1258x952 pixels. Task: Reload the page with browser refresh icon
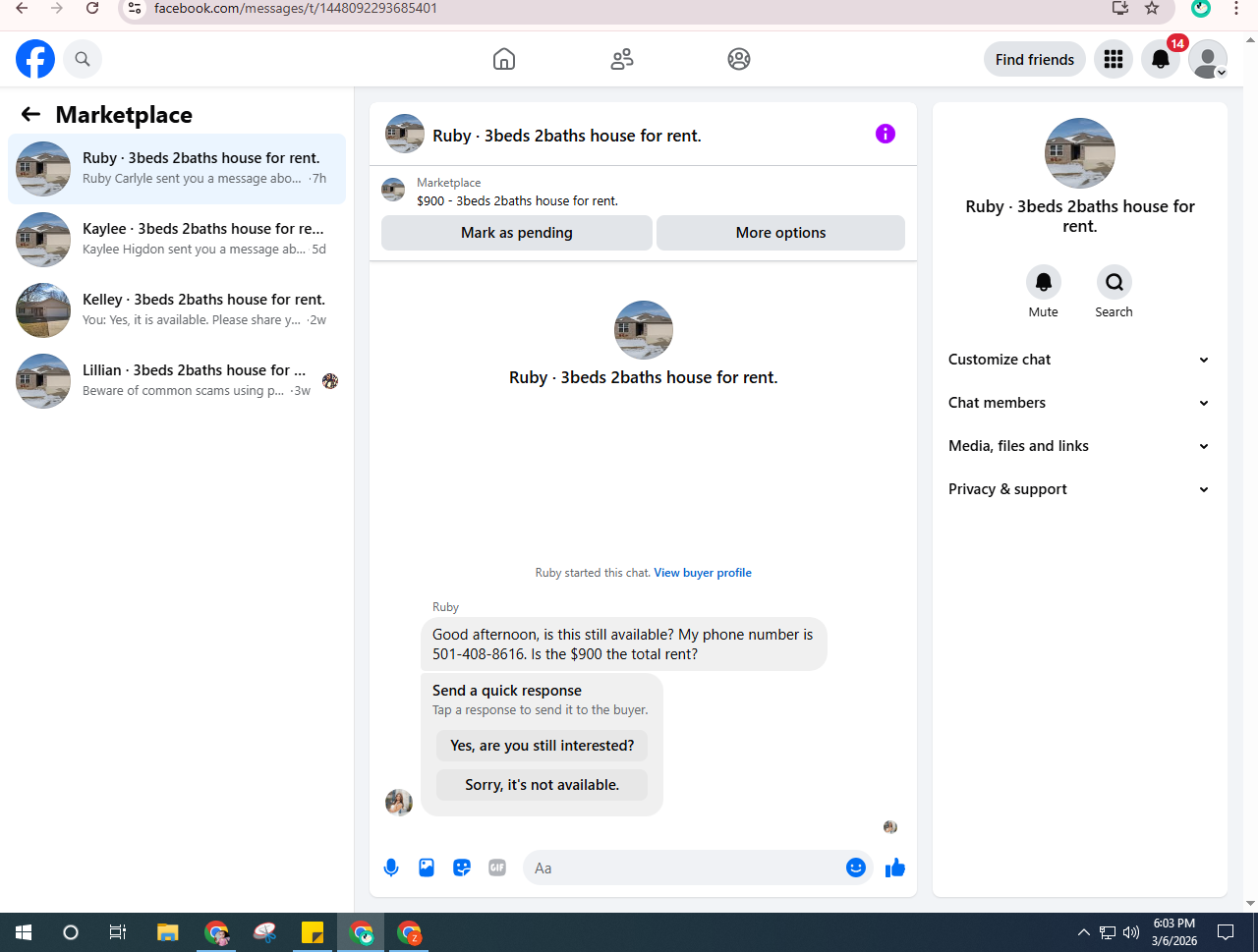tap(92, 8)
